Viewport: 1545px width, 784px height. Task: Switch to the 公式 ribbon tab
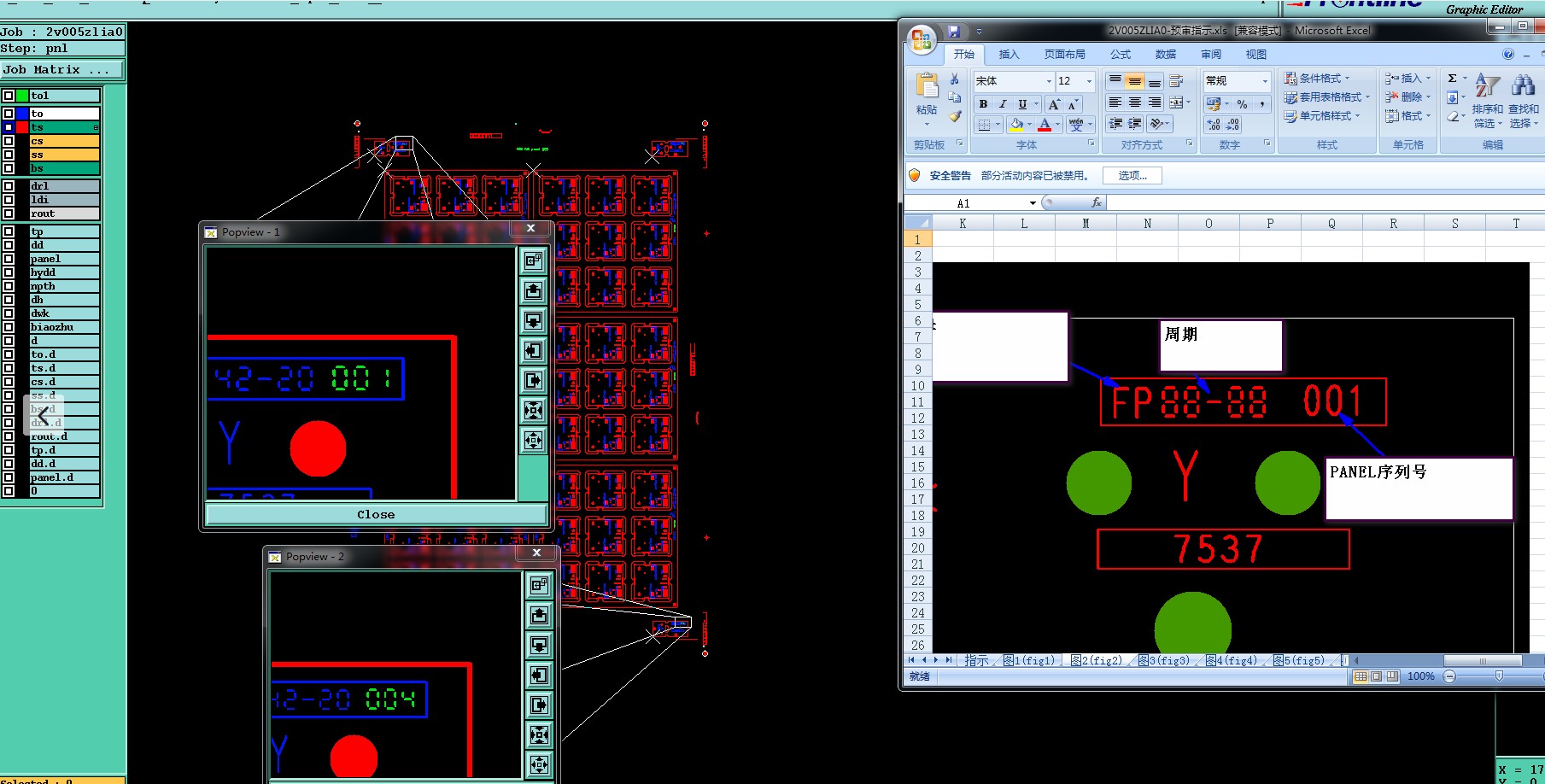1121,55
